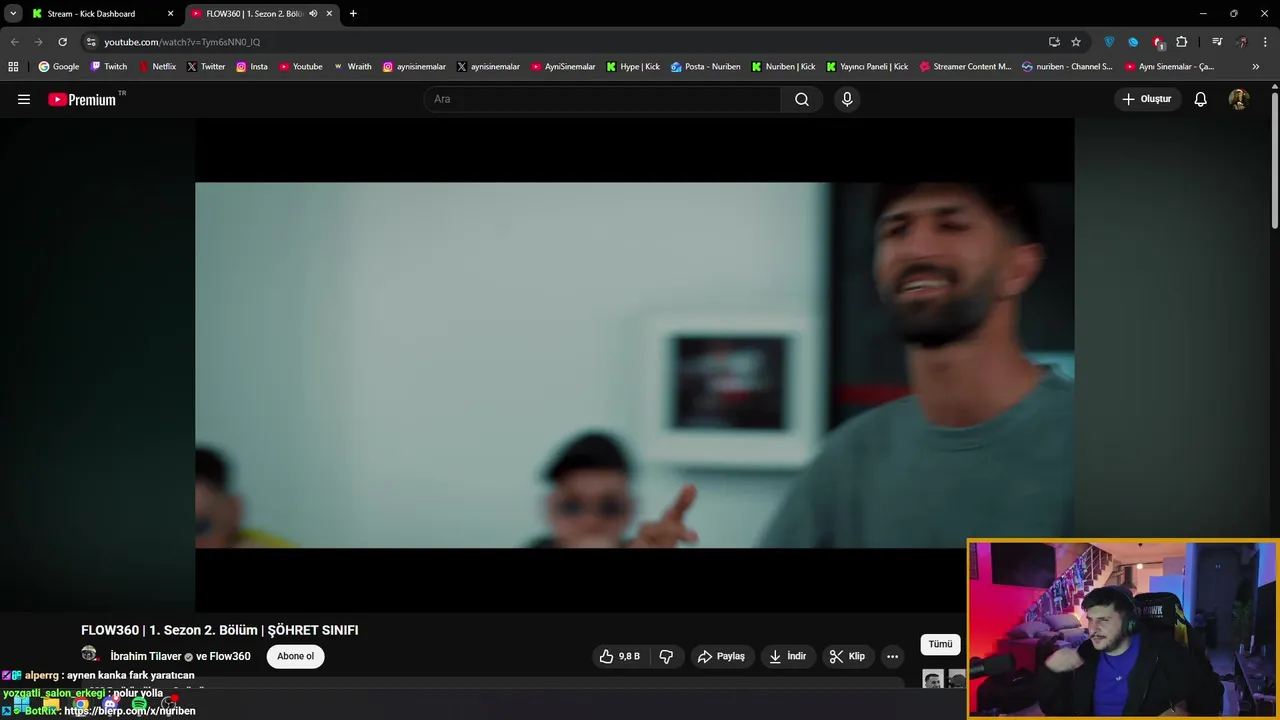Screen dimensions: 1280x720
Task: Open the Spotify taskbar icon
Action: pyautogui.click(x=139, y=705)
